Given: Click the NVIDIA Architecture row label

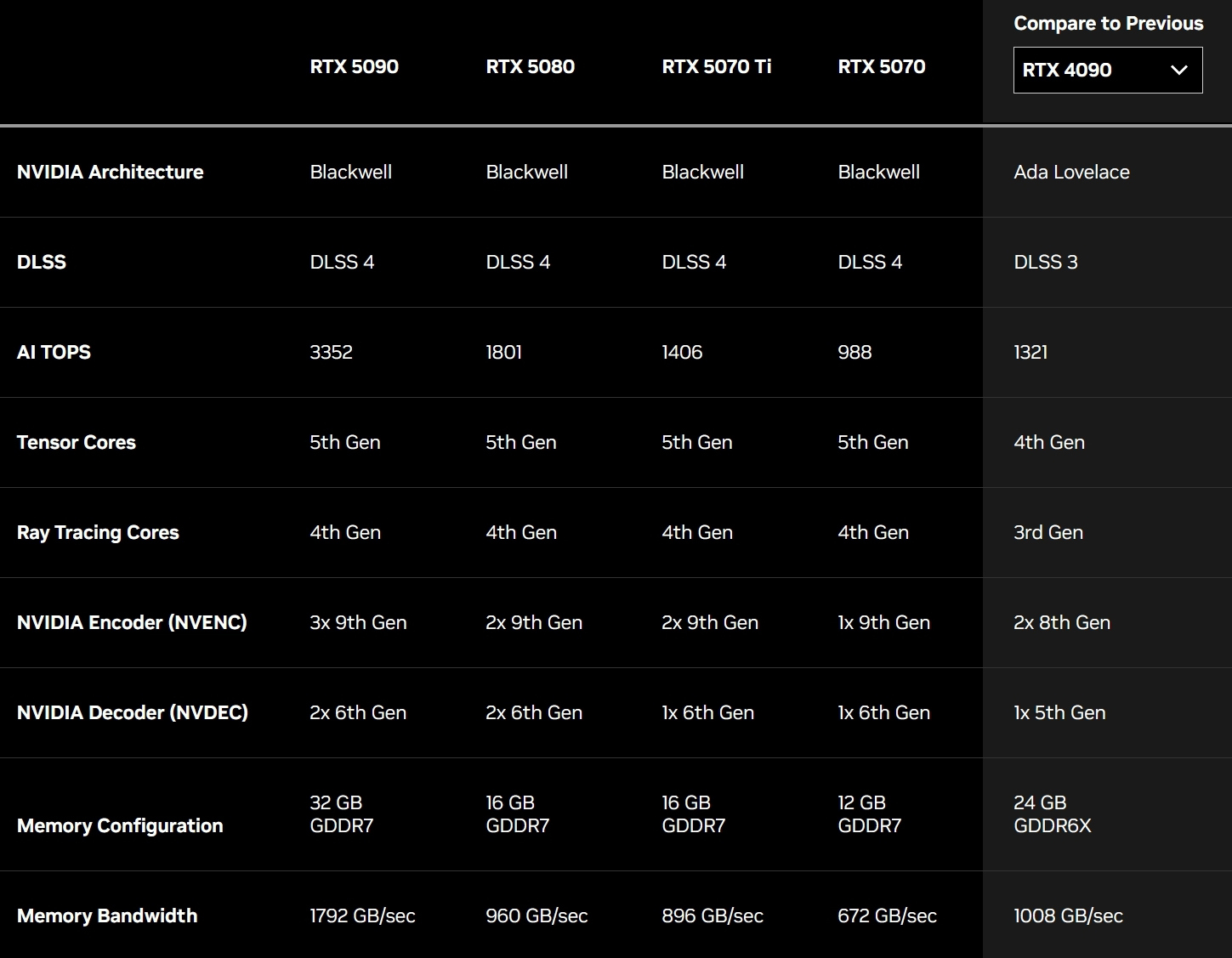Looking at the screenshot, I should 110,172.
